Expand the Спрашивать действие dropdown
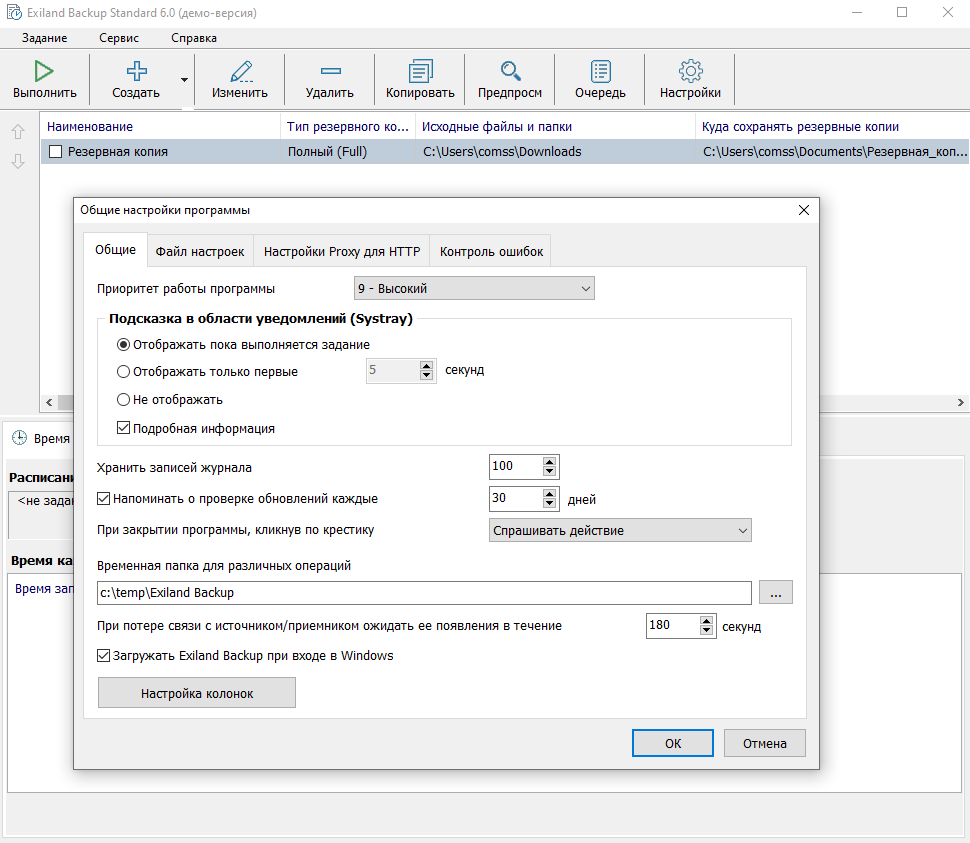Viewport: 970px width, 843px height. (620, 531)
